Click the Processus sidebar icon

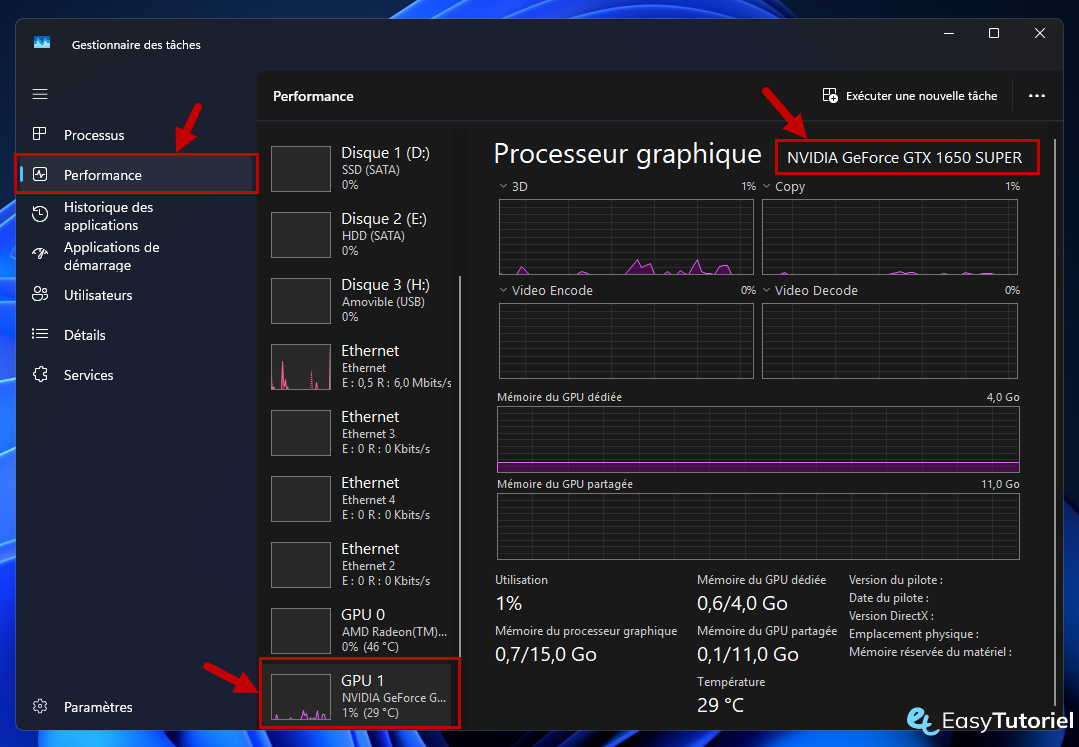40,134
